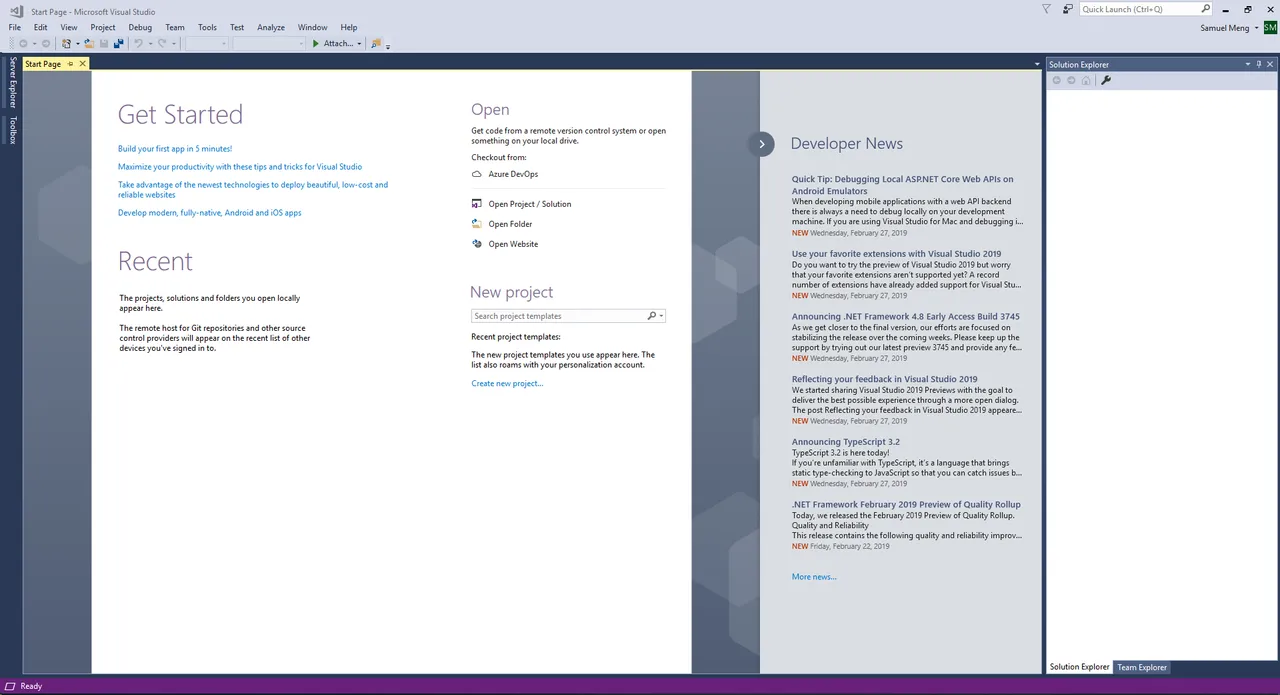The image size is (1280, 695).
Task: Click the Solution Explorer Back icon
Action: pos(1057,80)
